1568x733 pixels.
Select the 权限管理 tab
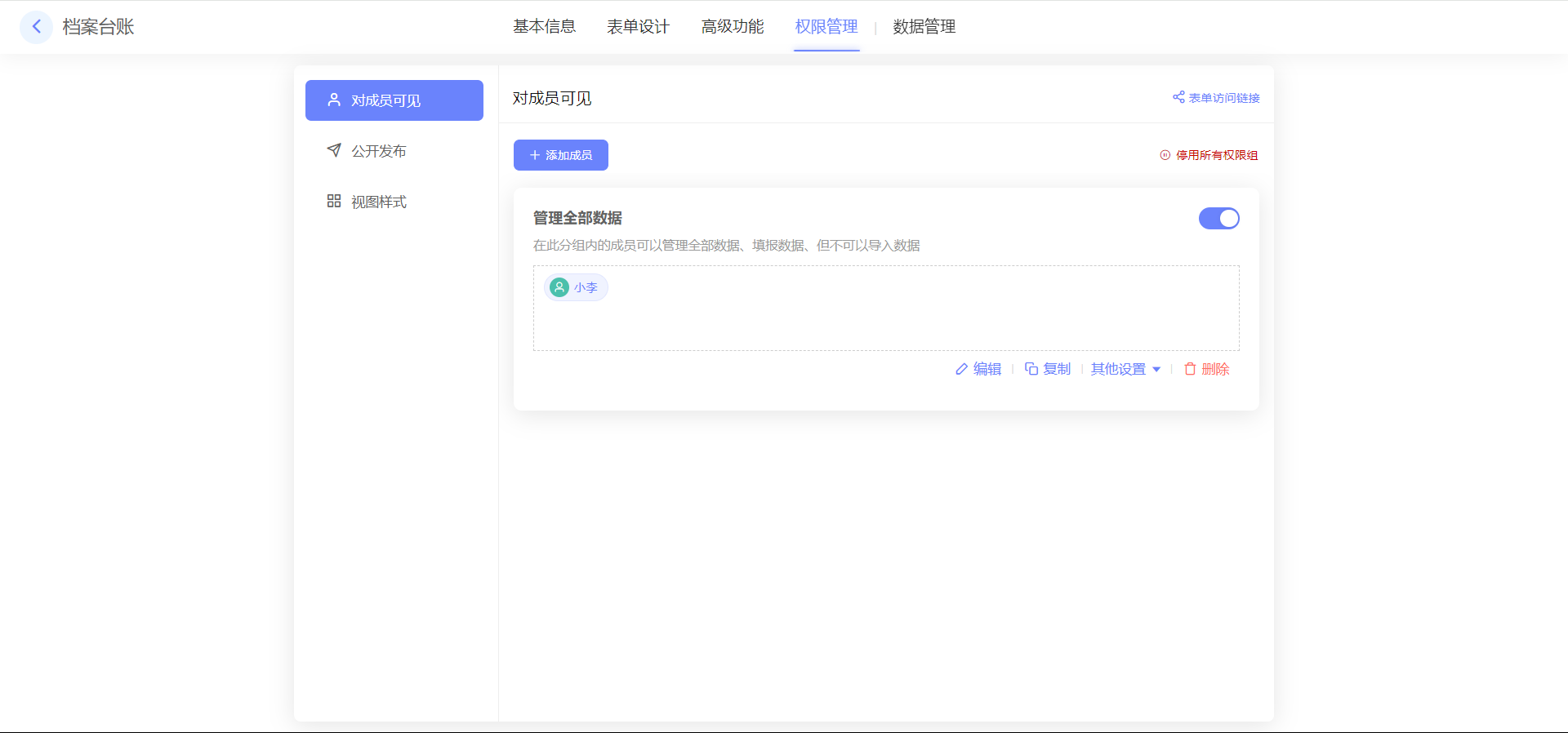click(x=826, y=27)
